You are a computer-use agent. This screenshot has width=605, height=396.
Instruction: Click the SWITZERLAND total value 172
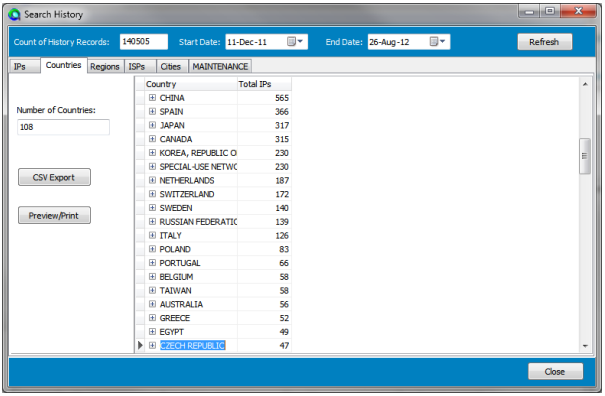(x=282, y=194)
